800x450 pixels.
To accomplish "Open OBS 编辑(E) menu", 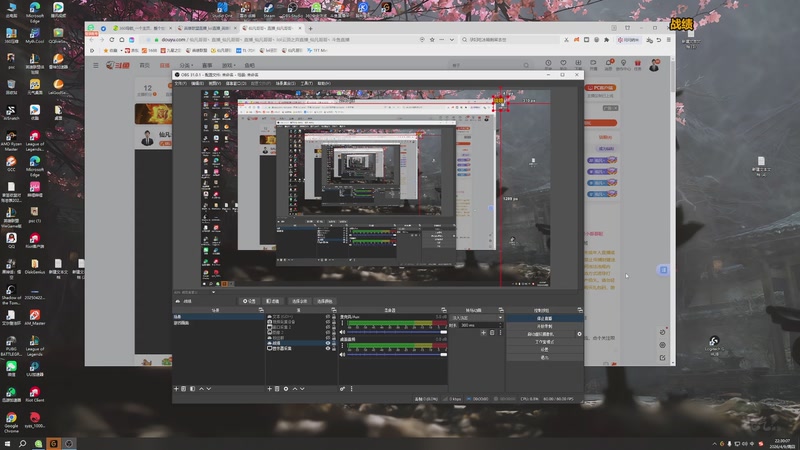I will (197, 83).
